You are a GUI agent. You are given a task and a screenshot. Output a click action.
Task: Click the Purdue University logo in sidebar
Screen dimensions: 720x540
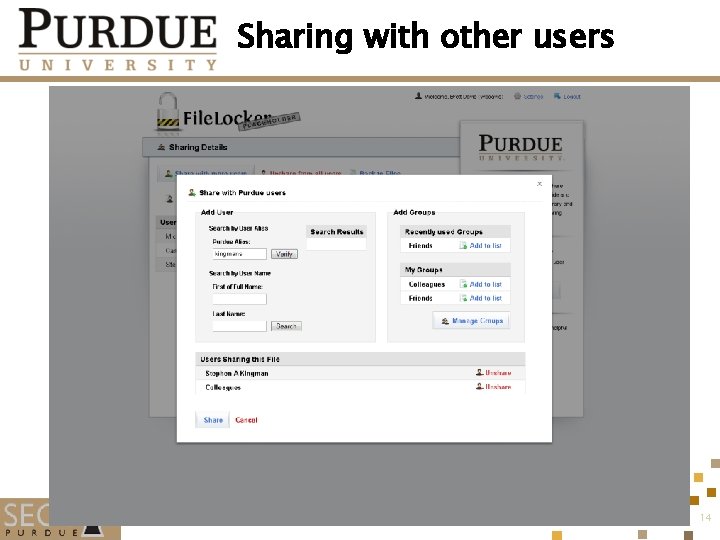521,147
